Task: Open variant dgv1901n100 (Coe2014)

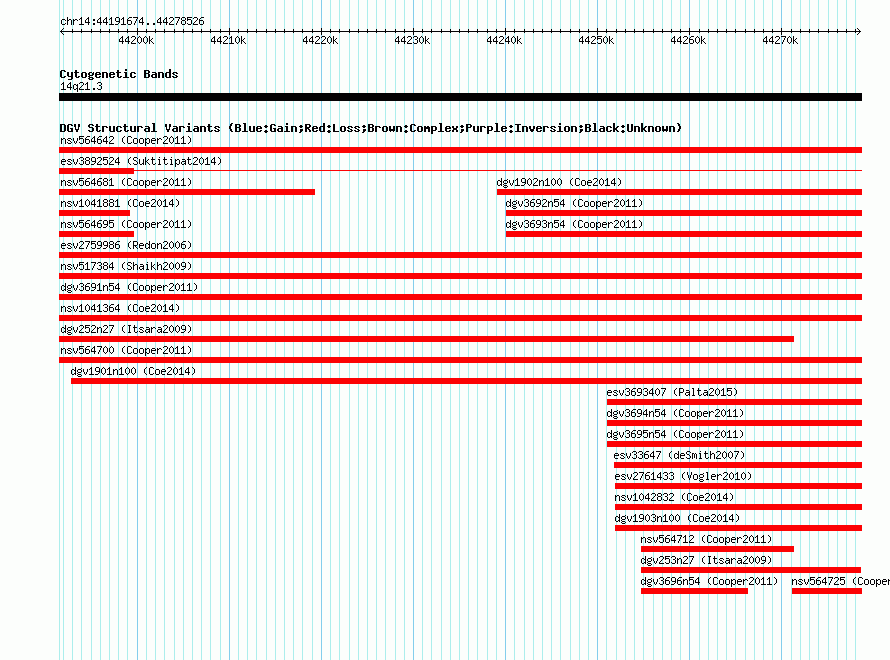Action: (133, 371)
